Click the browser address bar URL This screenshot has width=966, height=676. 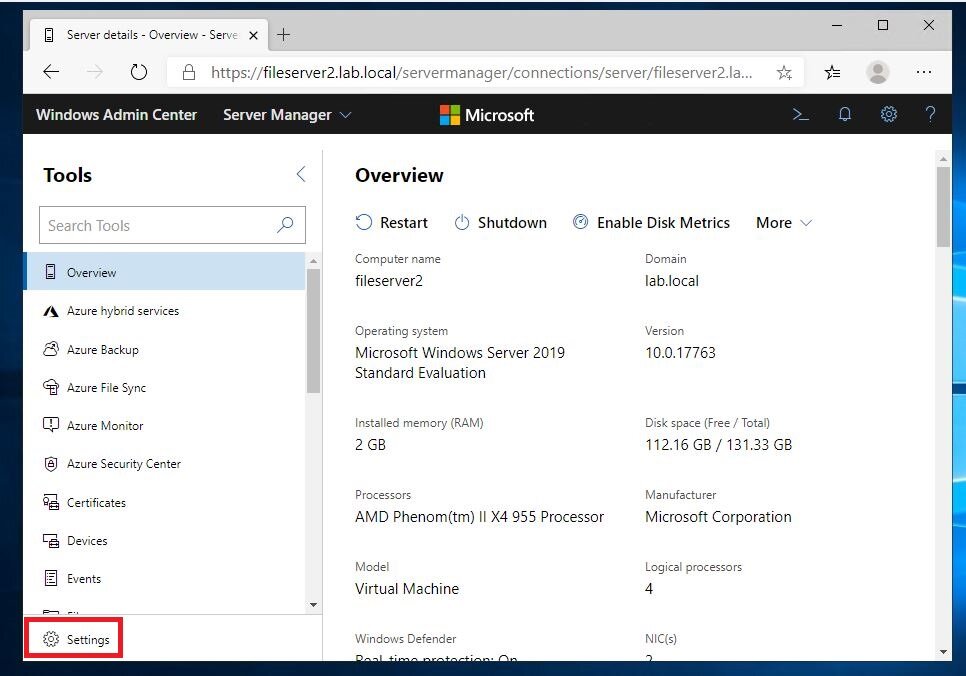tap(481, 73)
